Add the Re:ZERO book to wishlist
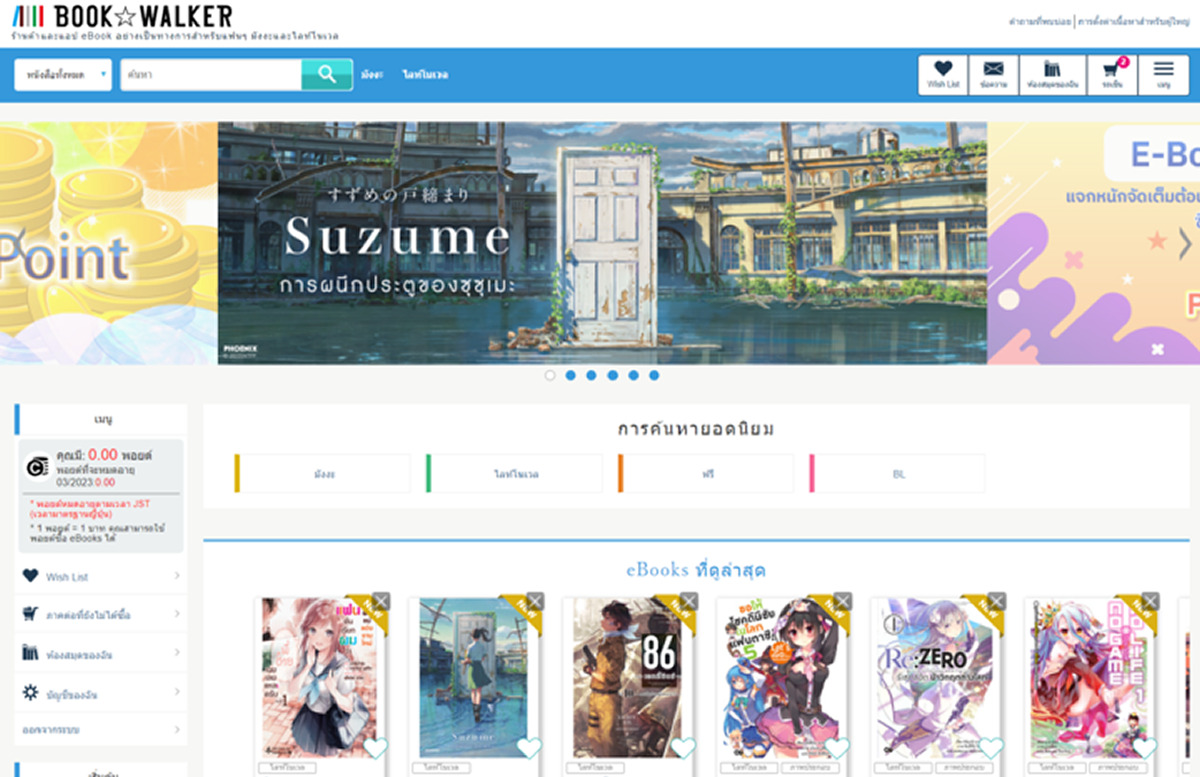 [x=988, y=744]
